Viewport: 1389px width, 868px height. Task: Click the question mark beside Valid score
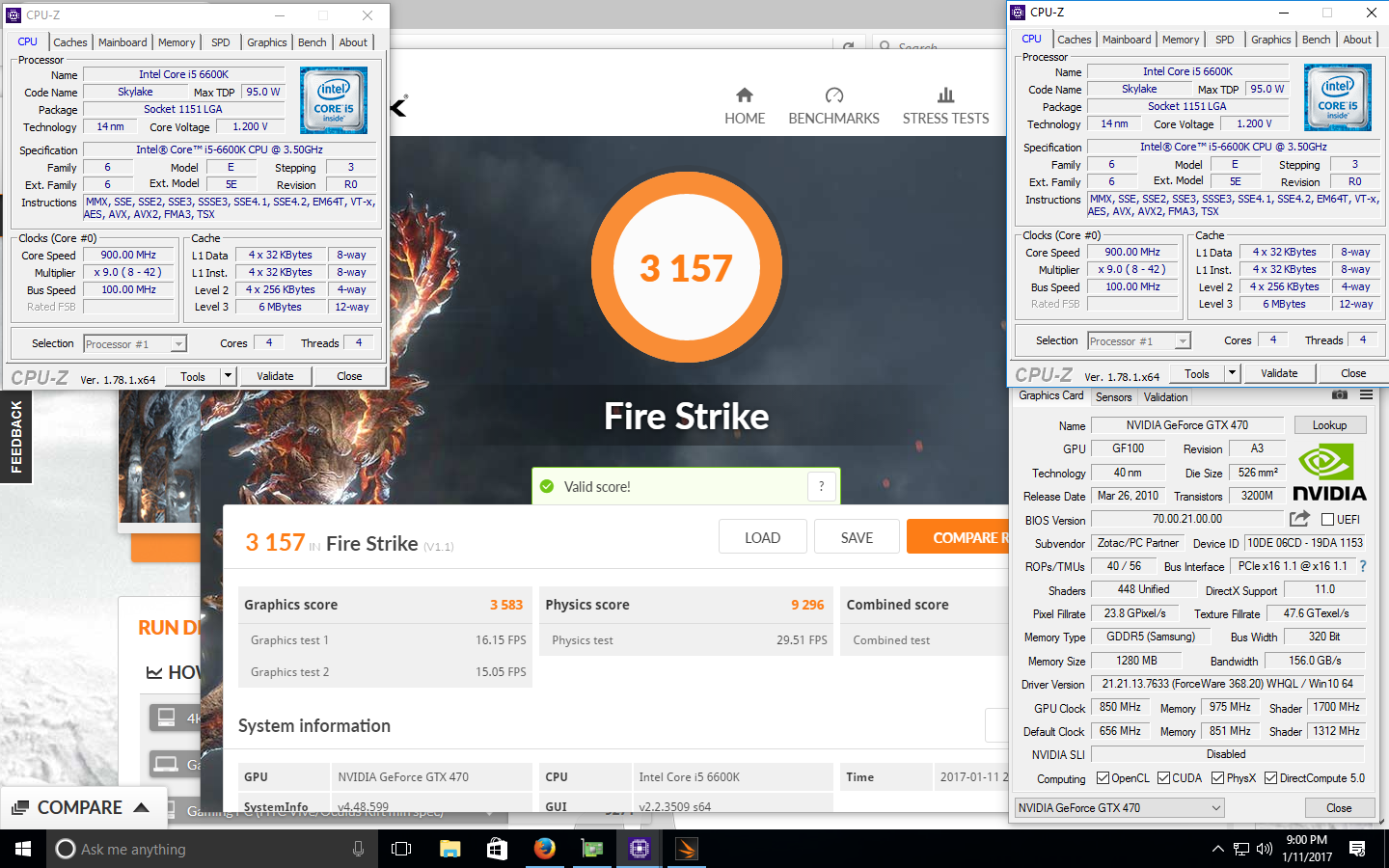[821, 486]
